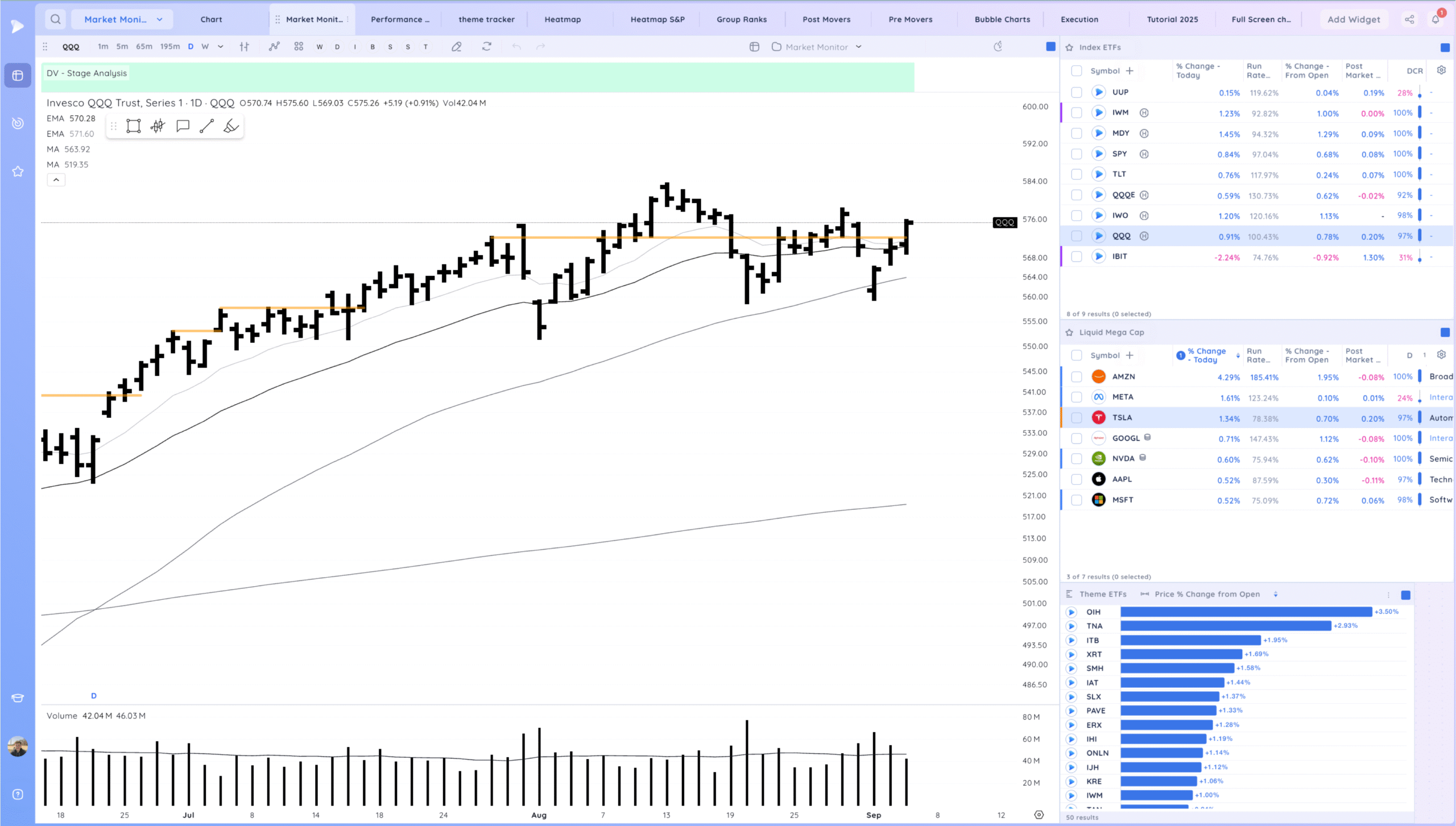Select the comment callout drawing tool
1456x826 pixels.
tap(183, 126)
